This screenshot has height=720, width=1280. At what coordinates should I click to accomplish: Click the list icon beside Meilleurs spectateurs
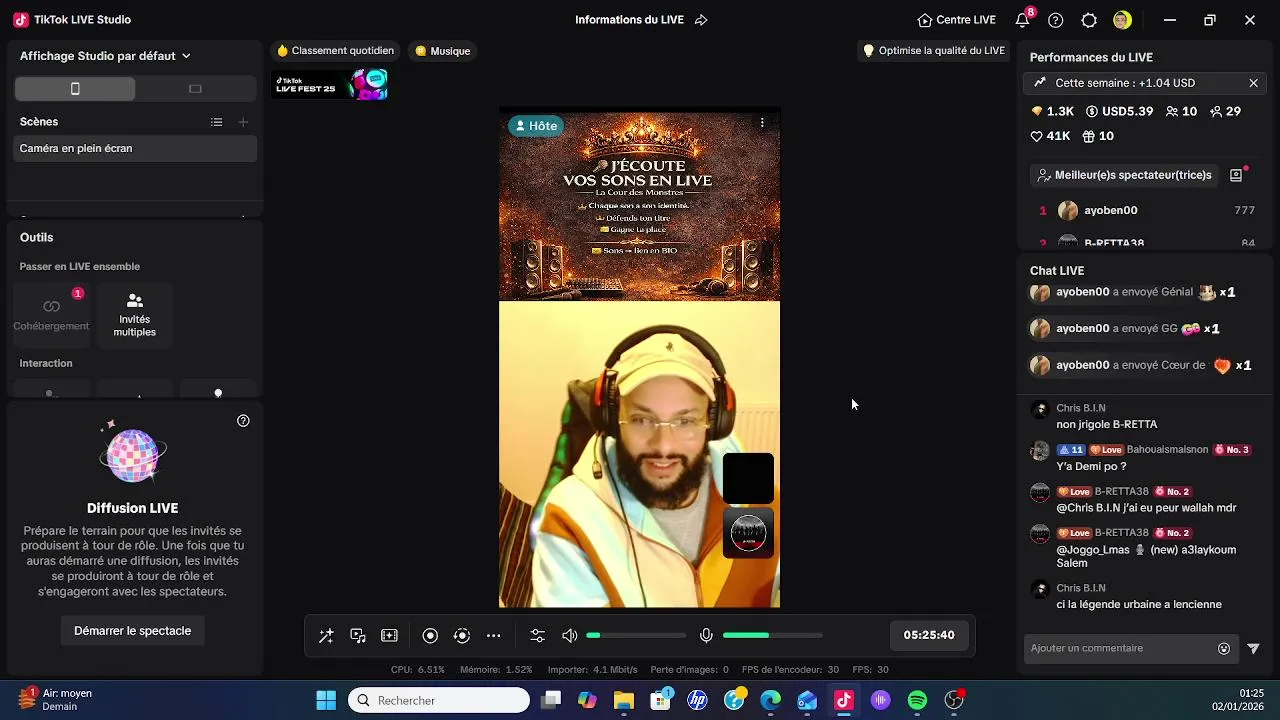[1236, 175]
